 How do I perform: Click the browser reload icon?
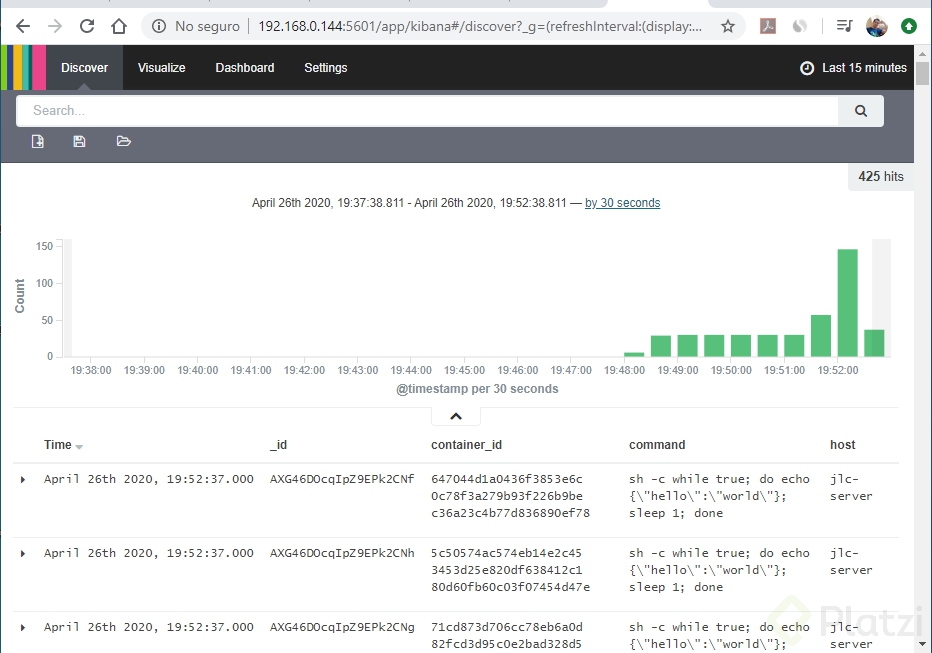coord(87,25)
